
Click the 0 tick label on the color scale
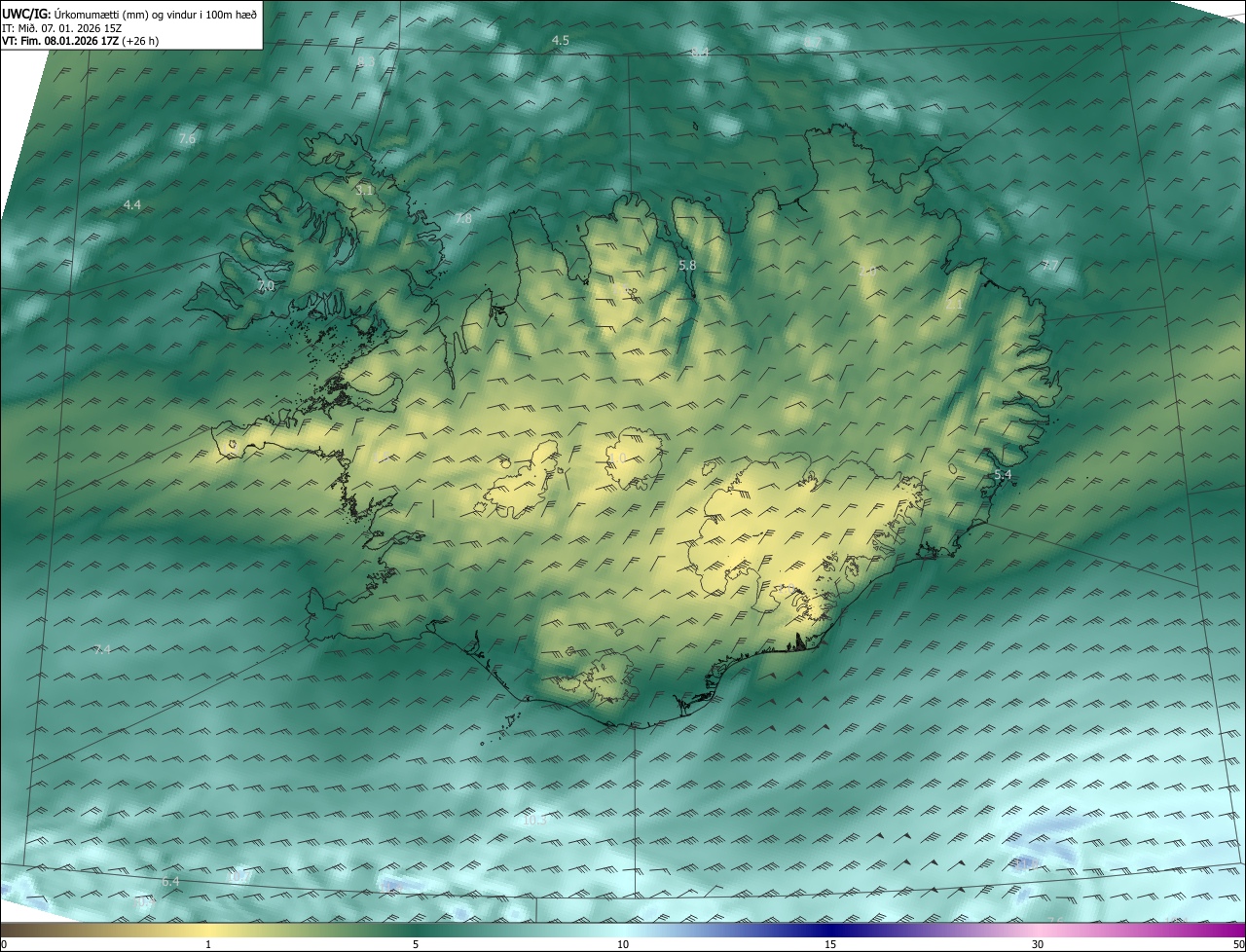coord(4,944)
